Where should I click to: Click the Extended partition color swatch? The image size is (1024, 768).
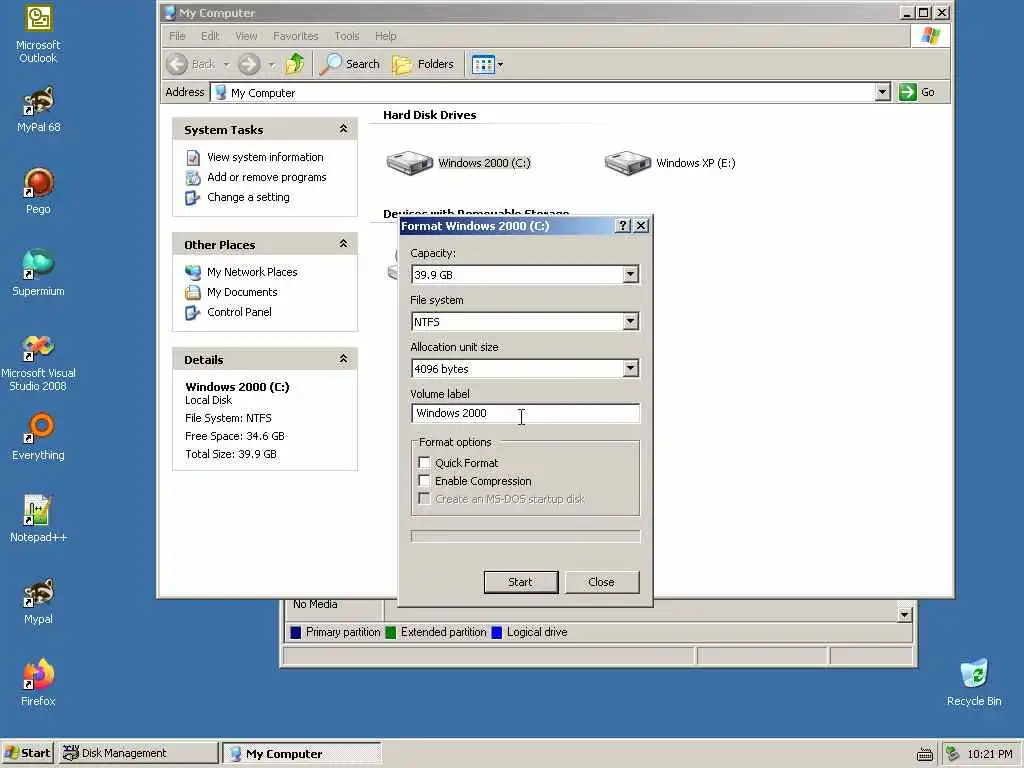[x=391, y=632]
